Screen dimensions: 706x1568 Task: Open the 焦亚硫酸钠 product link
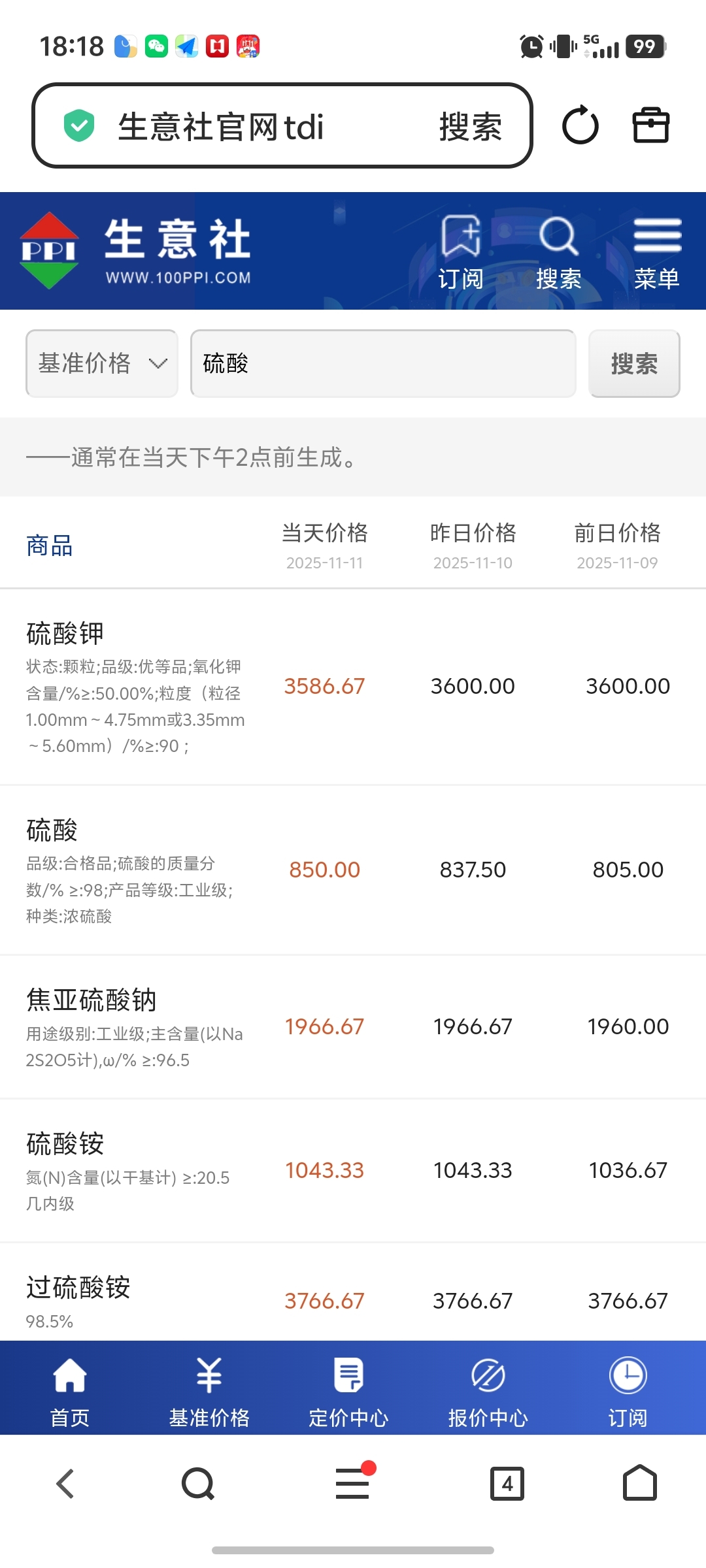point(92,1000)
